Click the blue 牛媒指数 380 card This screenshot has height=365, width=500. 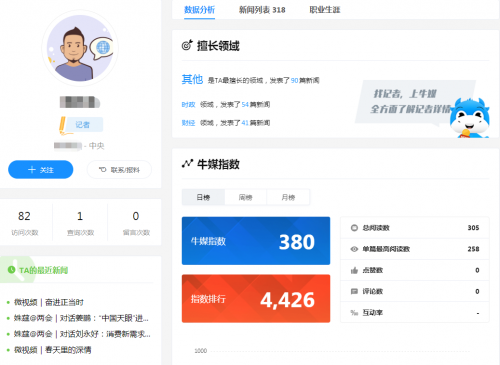click(256, 241)
